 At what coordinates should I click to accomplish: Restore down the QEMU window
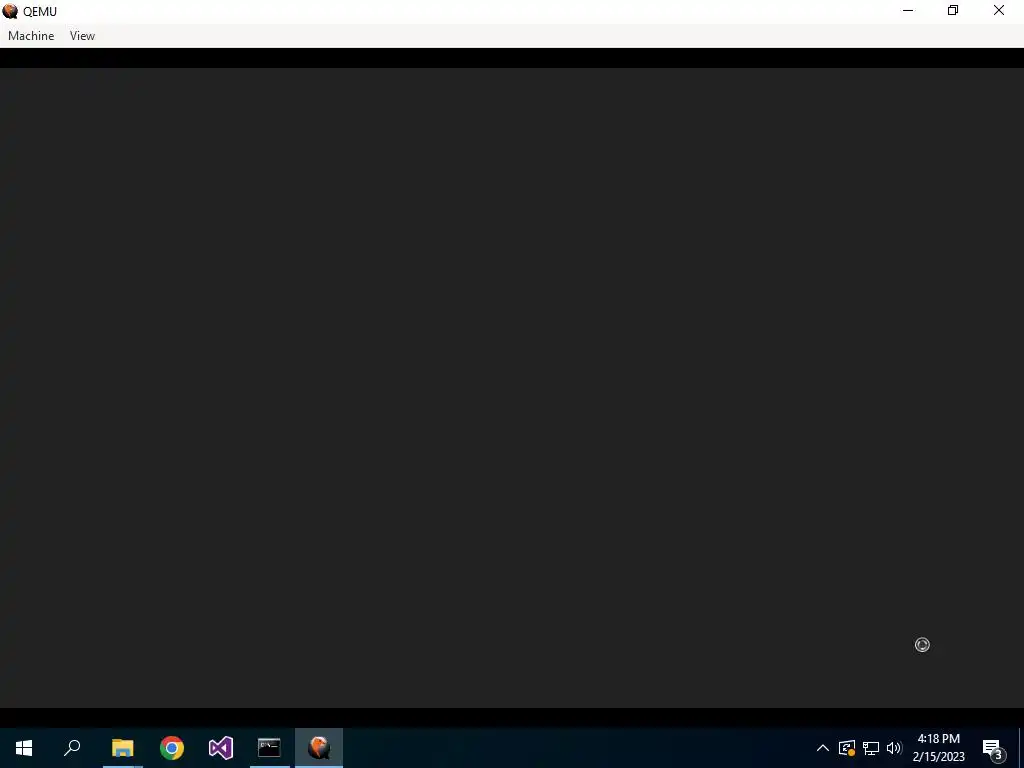click(x=953, y=10)
